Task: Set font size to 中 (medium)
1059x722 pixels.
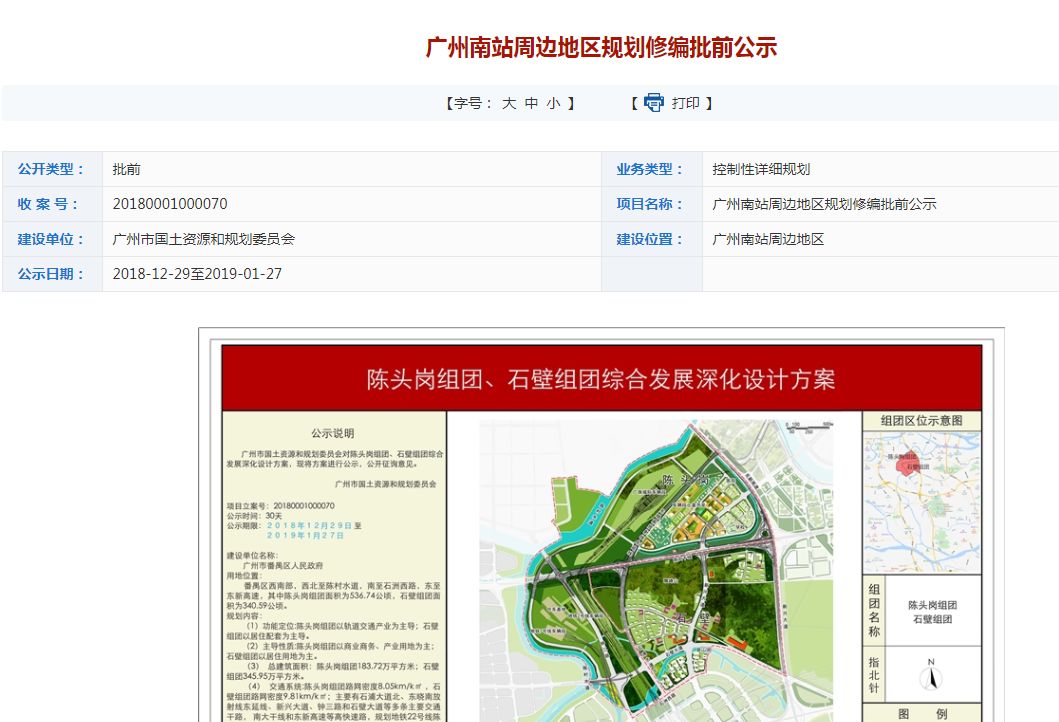Action: click(531, 103)
